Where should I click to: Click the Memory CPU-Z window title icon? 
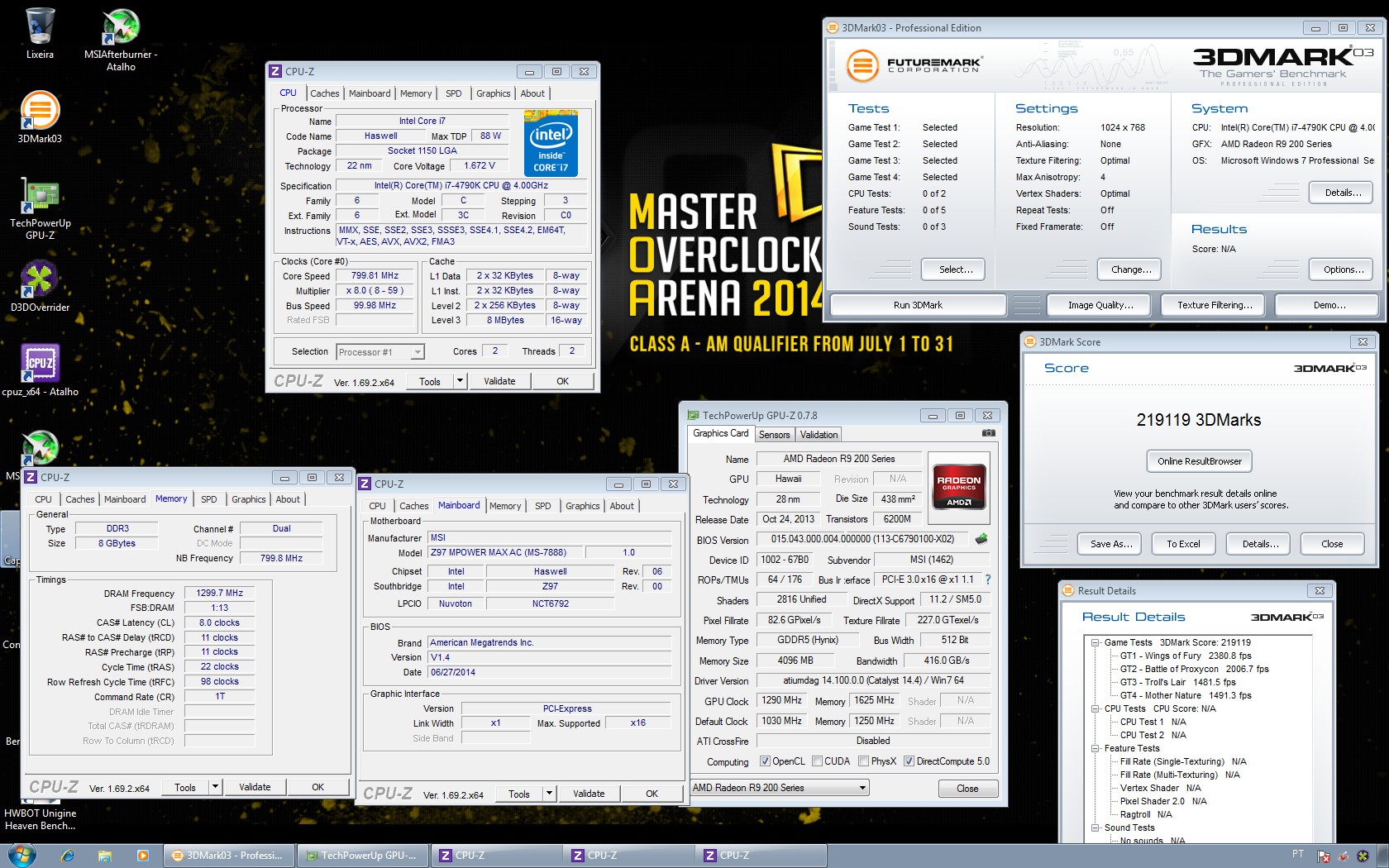click(31, 477)
